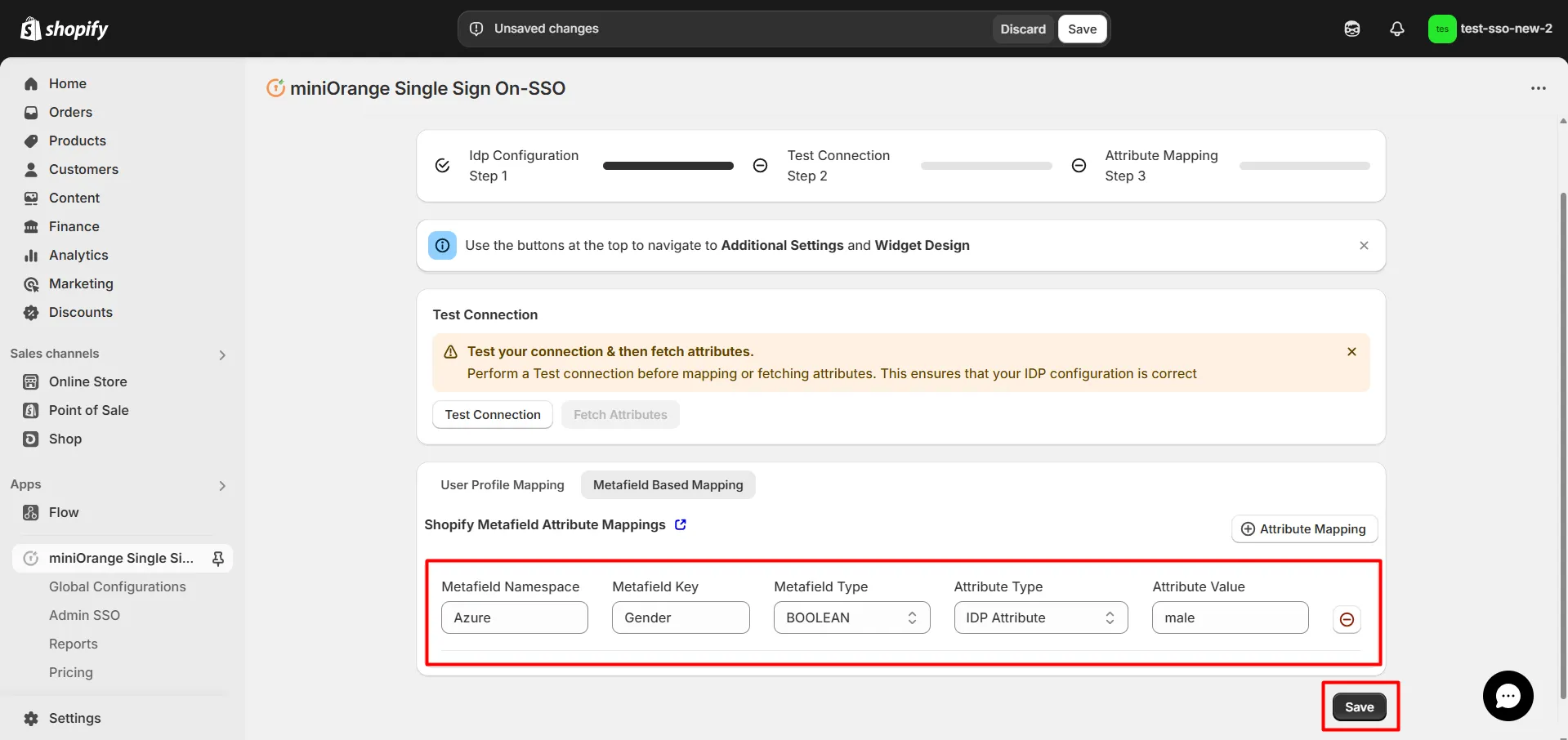
Task: Close the Test your connection warning
Action: (x=1351, y=351)
